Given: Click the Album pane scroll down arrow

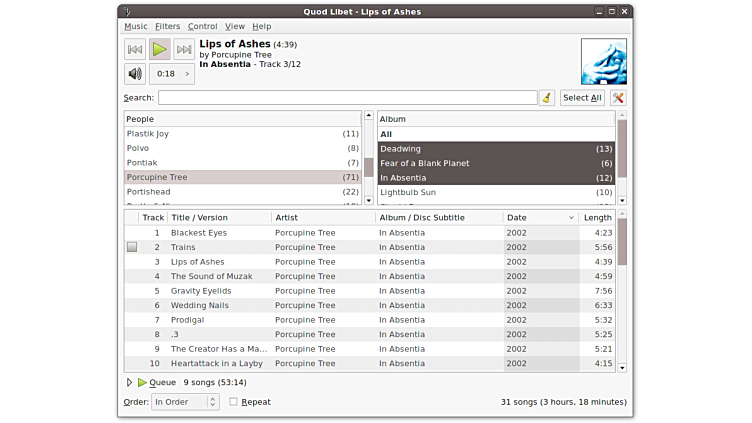Looking at the screenshot, I should 622,200.
